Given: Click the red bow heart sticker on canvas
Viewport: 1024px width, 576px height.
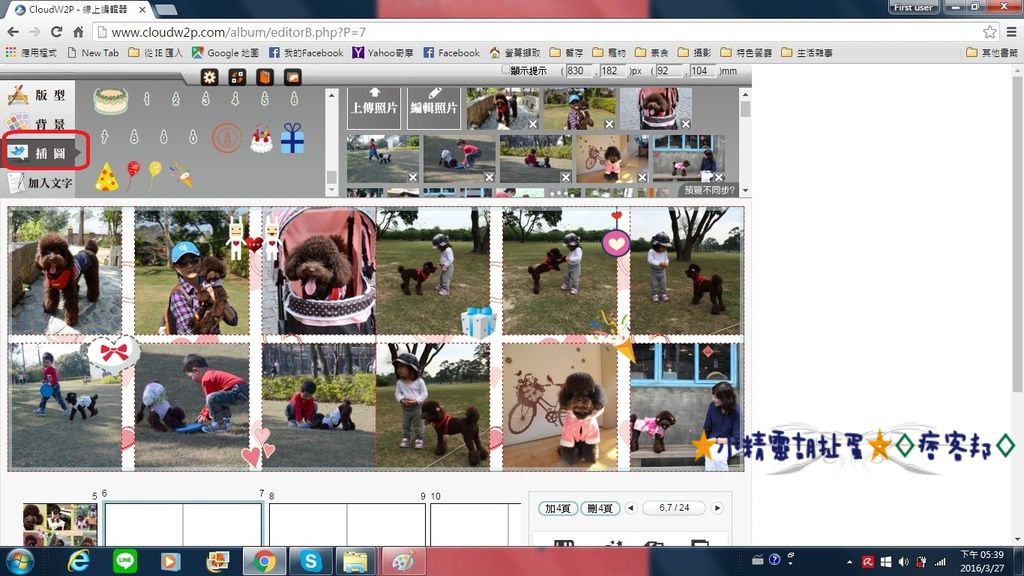Looking at the screenshot, I should pyautogui.click(x=114, y=354).
